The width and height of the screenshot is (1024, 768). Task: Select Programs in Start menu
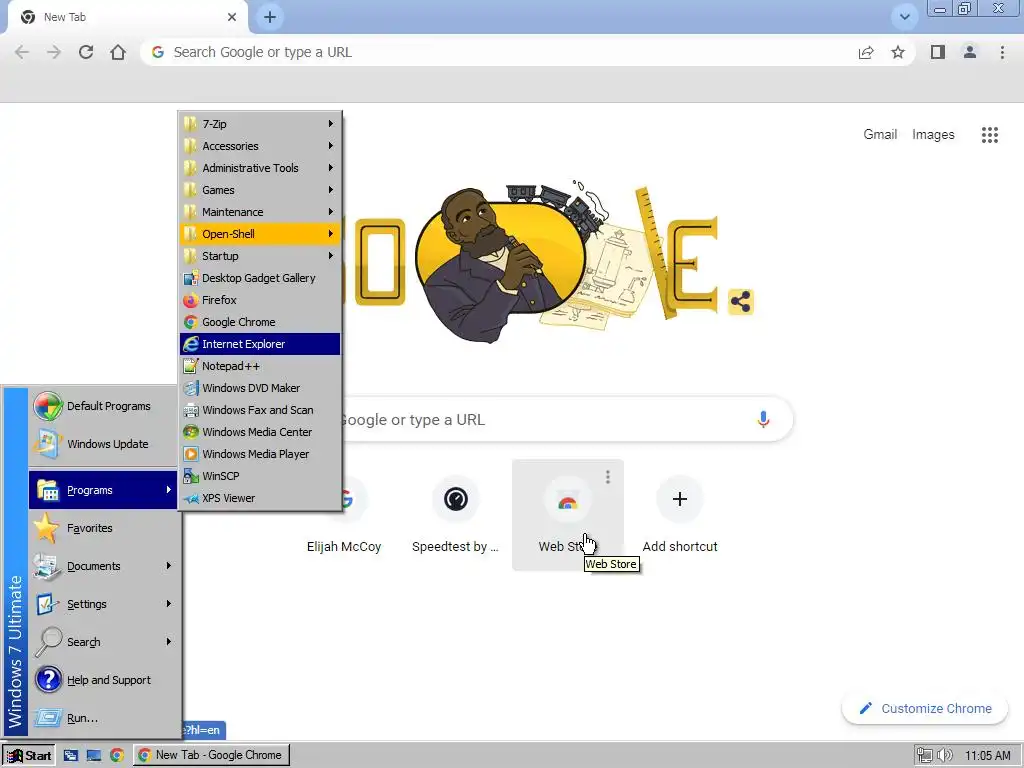(103, 490)
